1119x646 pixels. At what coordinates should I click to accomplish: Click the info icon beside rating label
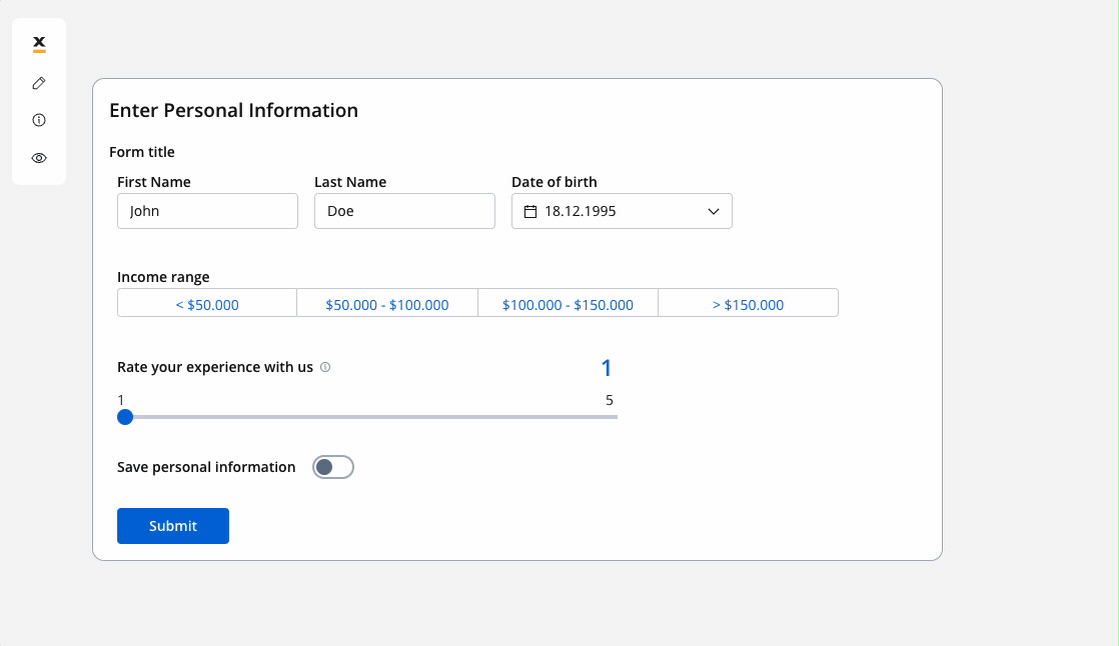(325, 367)
